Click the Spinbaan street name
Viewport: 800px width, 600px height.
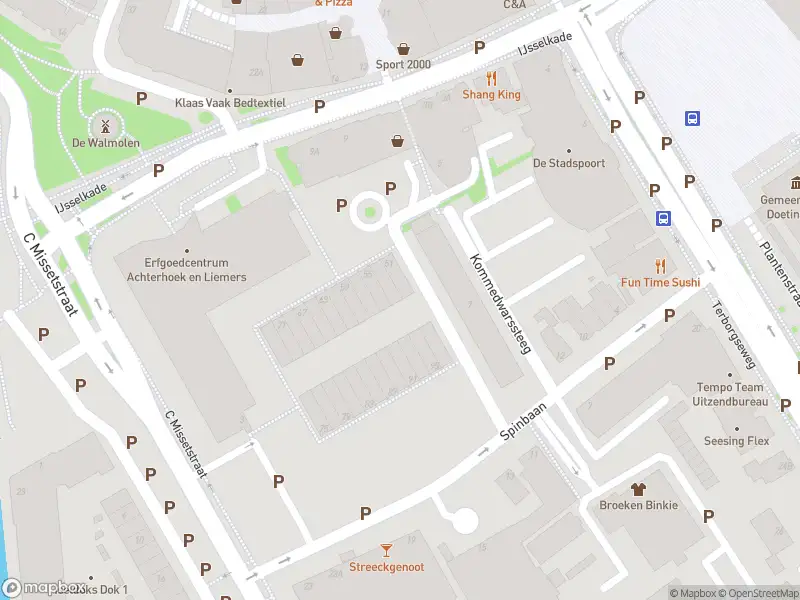pyautogui.click(x=523, y=421)
